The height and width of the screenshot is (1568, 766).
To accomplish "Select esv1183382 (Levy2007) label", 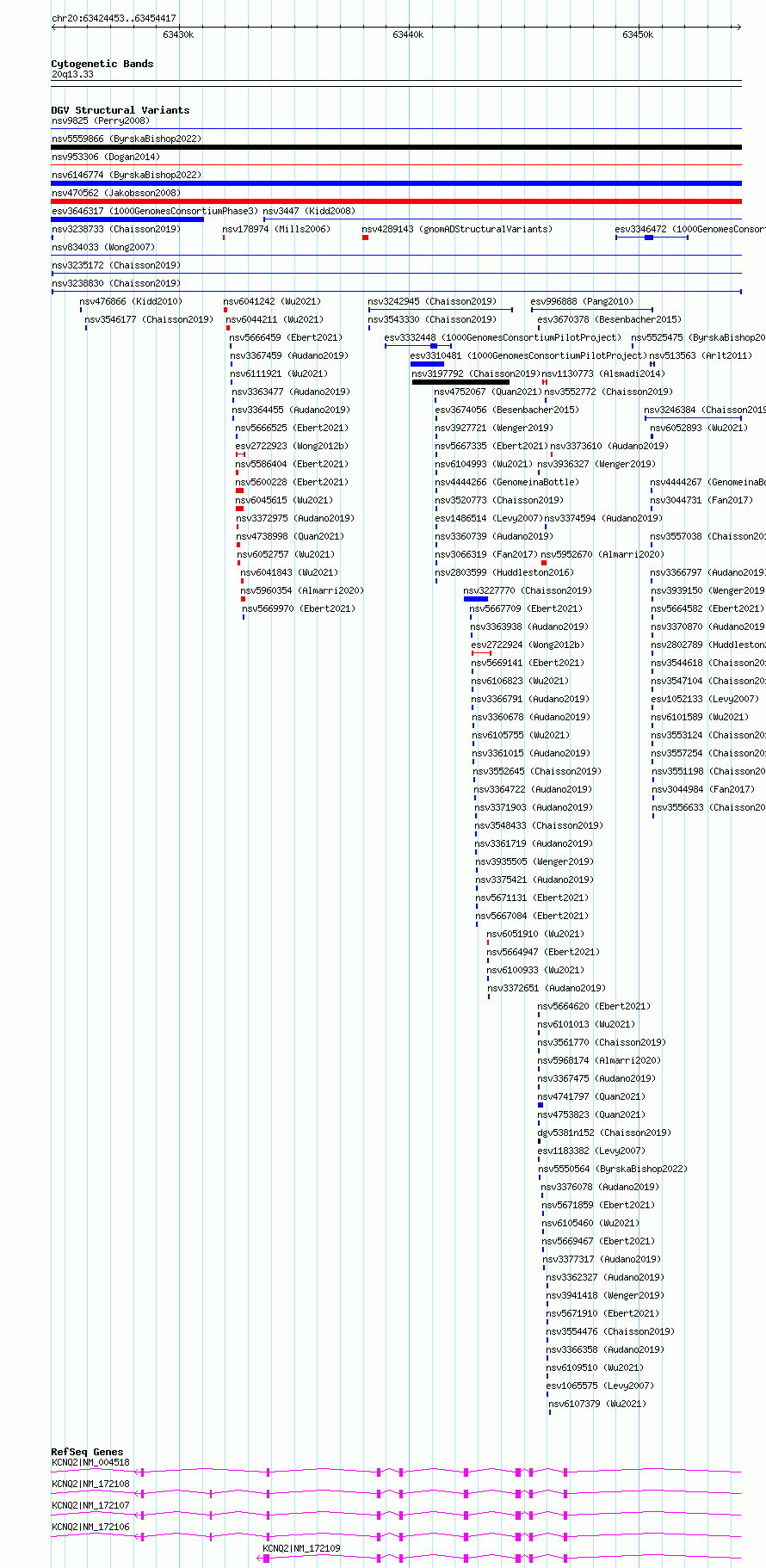I will 591,1151.
